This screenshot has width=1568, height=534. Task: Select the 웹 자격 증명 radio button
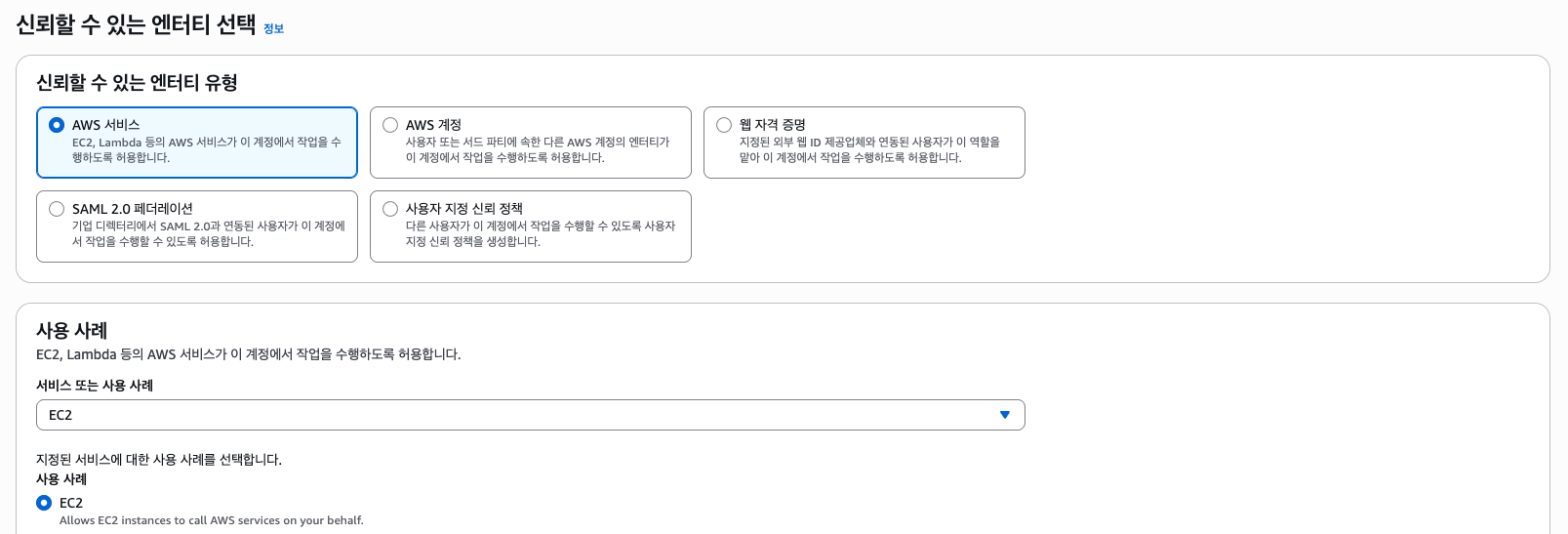click(x=724, y=125)
